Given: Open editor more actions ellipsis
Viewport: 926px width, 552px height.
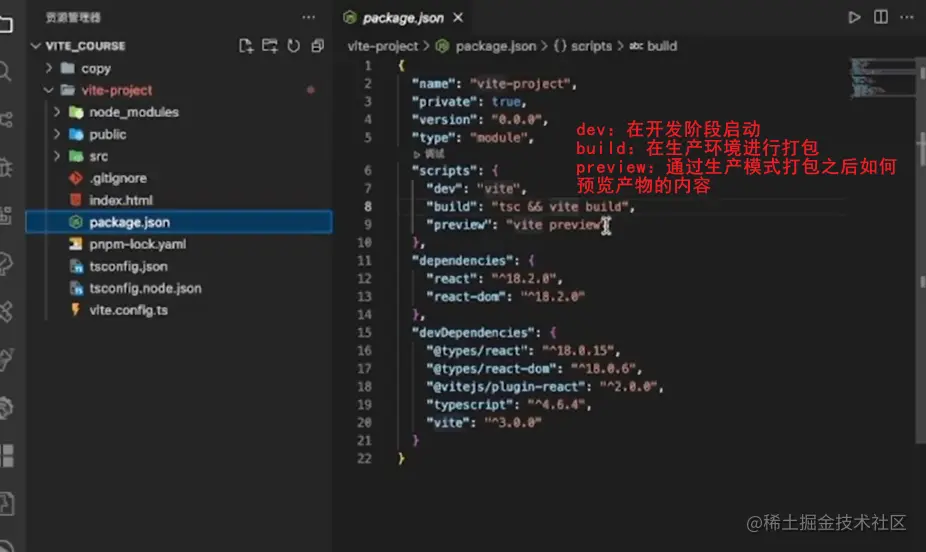Looking at the screenshot, I should coord(907,17).
